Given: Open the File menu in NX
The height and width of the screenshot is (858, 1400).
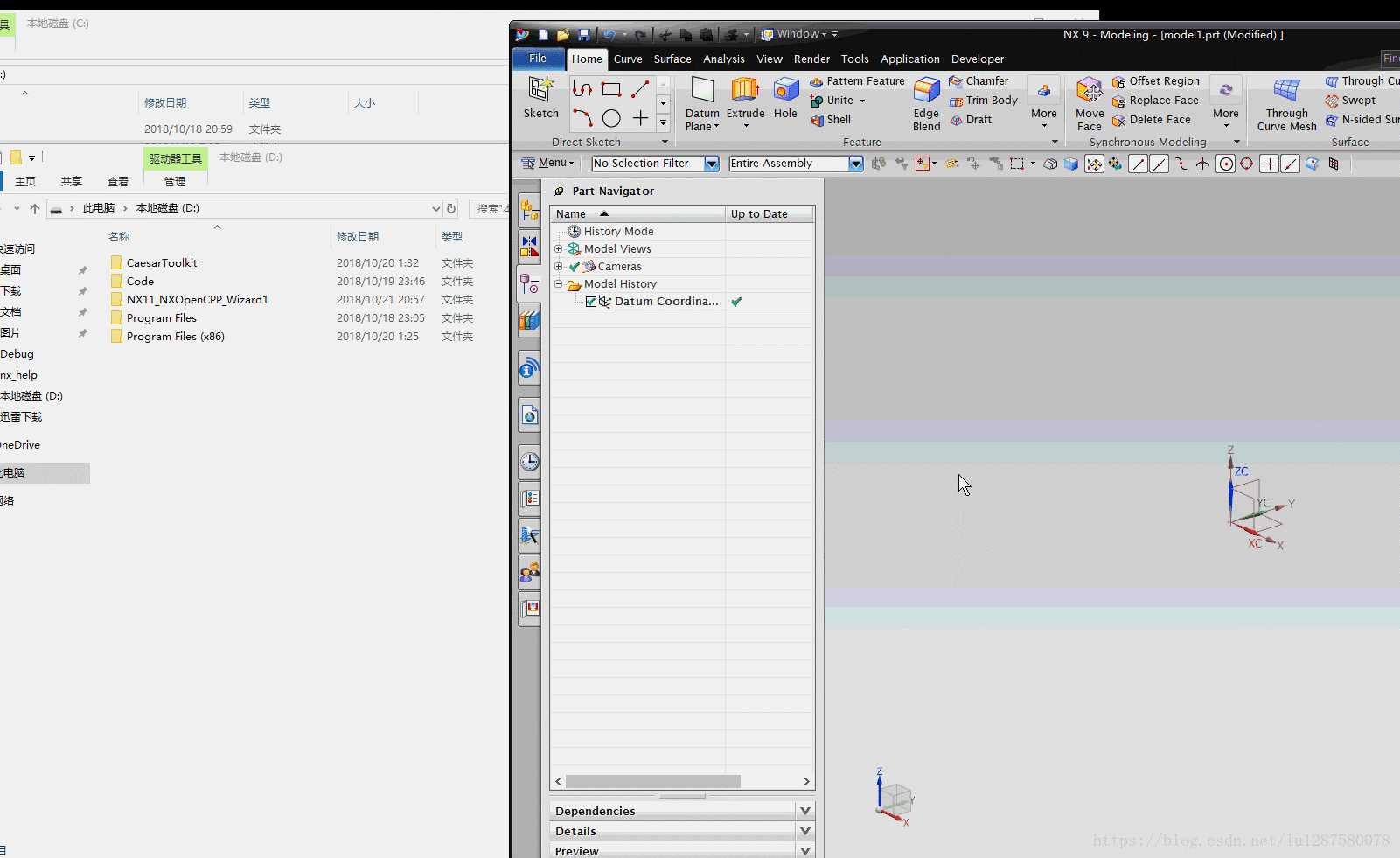Looking at the screenshot, I should coord(538,59).
